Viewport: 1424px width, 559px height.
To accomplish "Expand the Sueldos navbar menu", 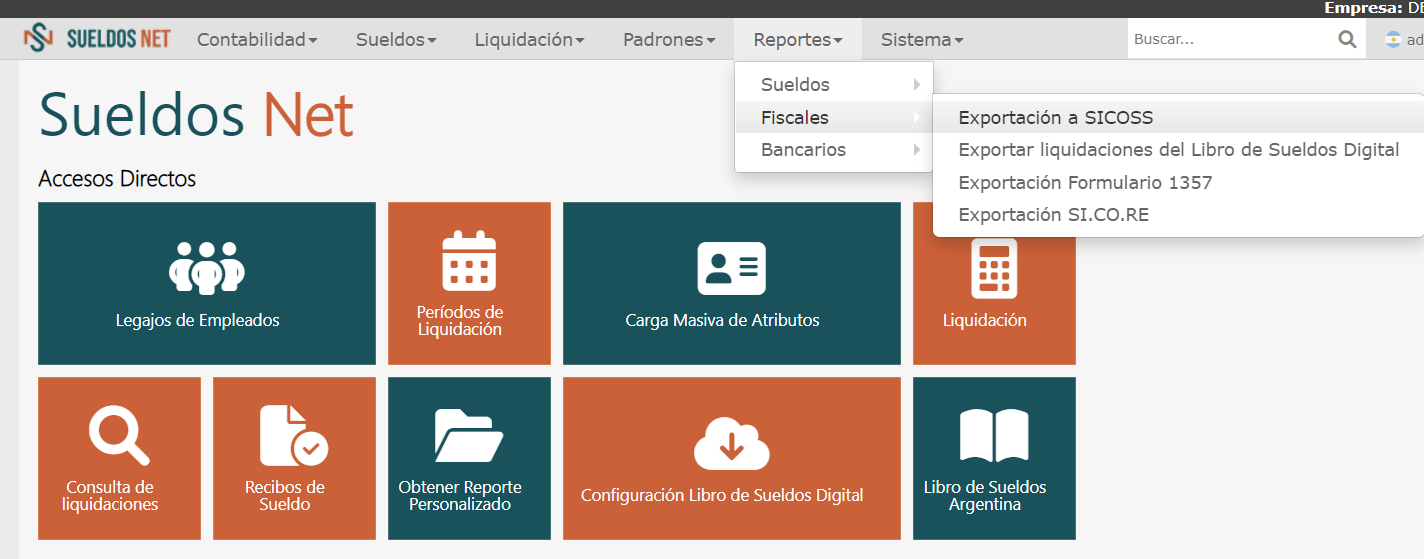I will pyautogui.click(x=396, y=40).
